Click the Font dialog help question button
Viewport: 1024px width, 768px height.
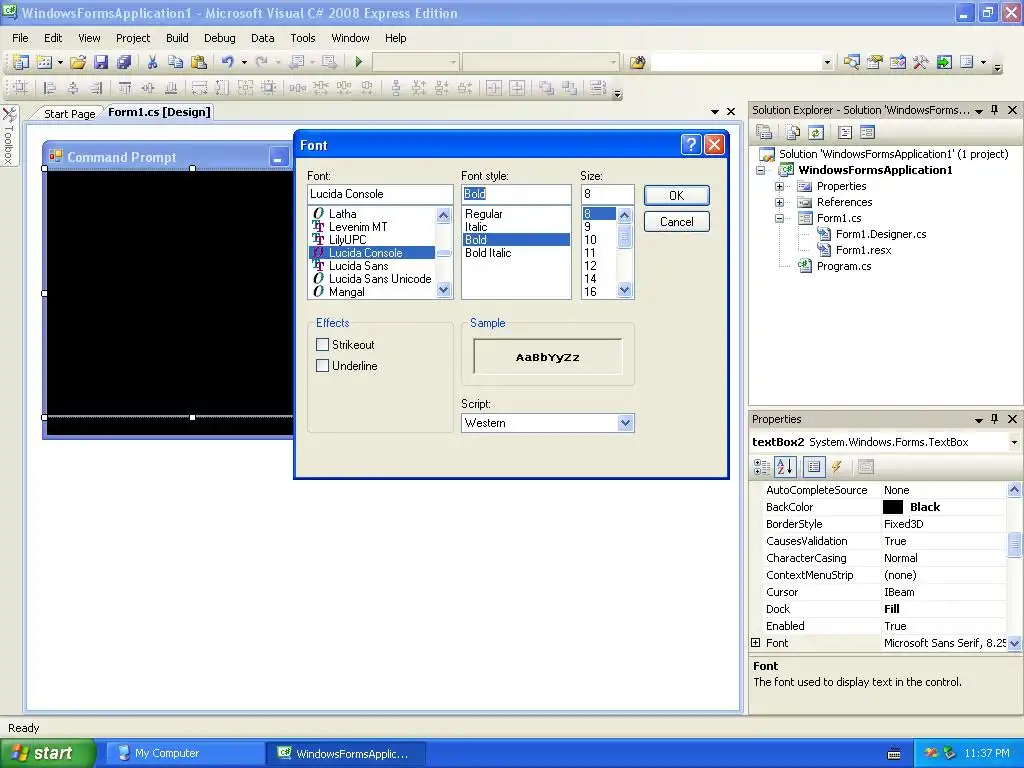point(691,144)
